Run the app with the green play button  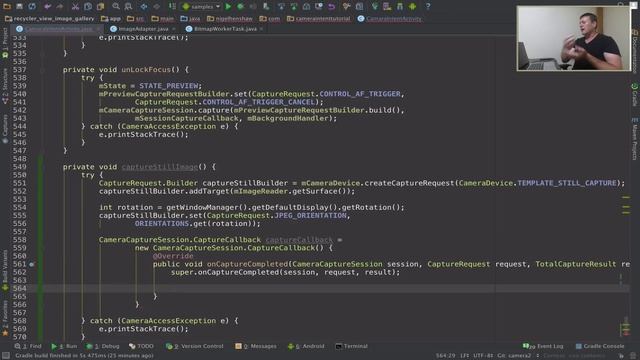pyautogui.click(x=228, y=7)
